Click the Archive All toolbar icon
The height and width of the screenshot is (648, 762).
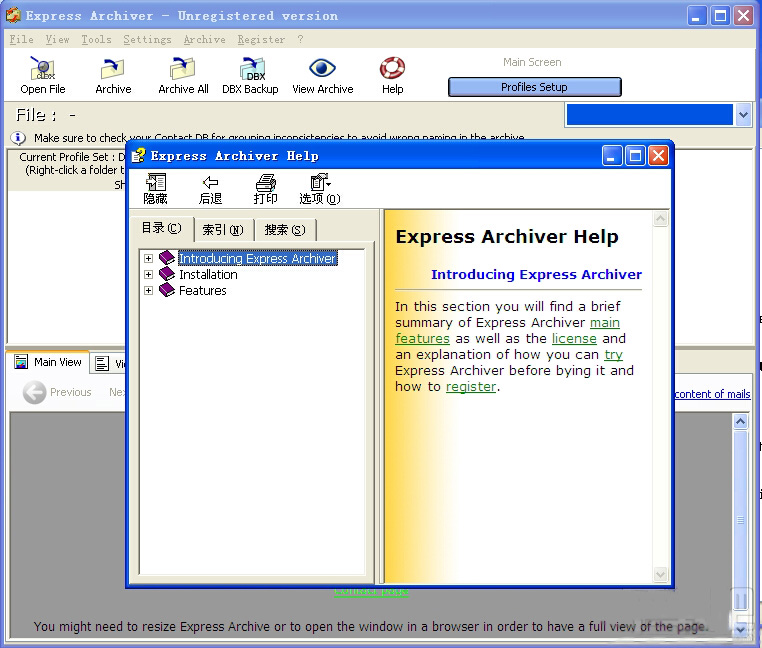click(x=183, y=69)
